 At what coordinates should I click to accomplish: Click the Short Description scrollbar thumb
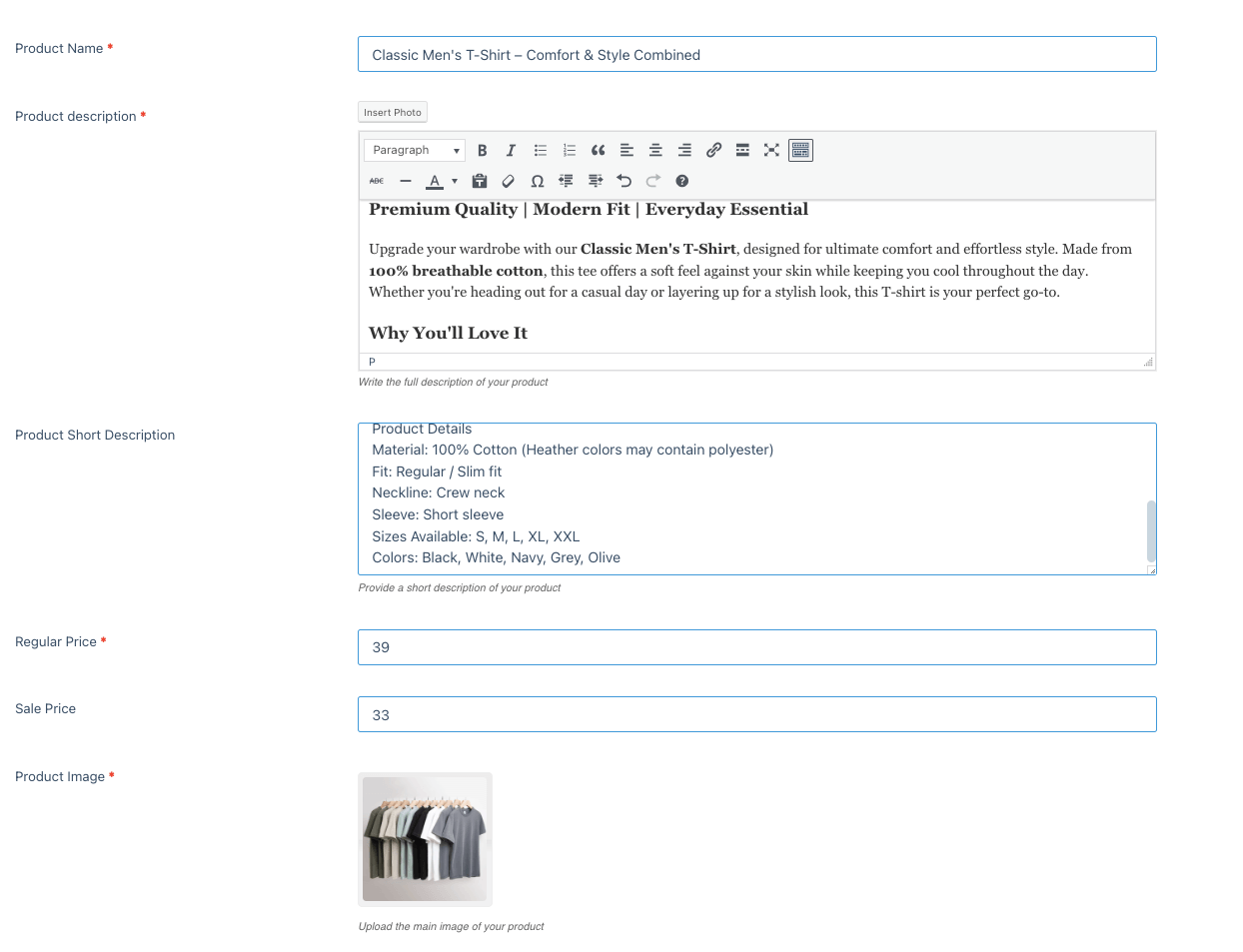point(1151,531)
